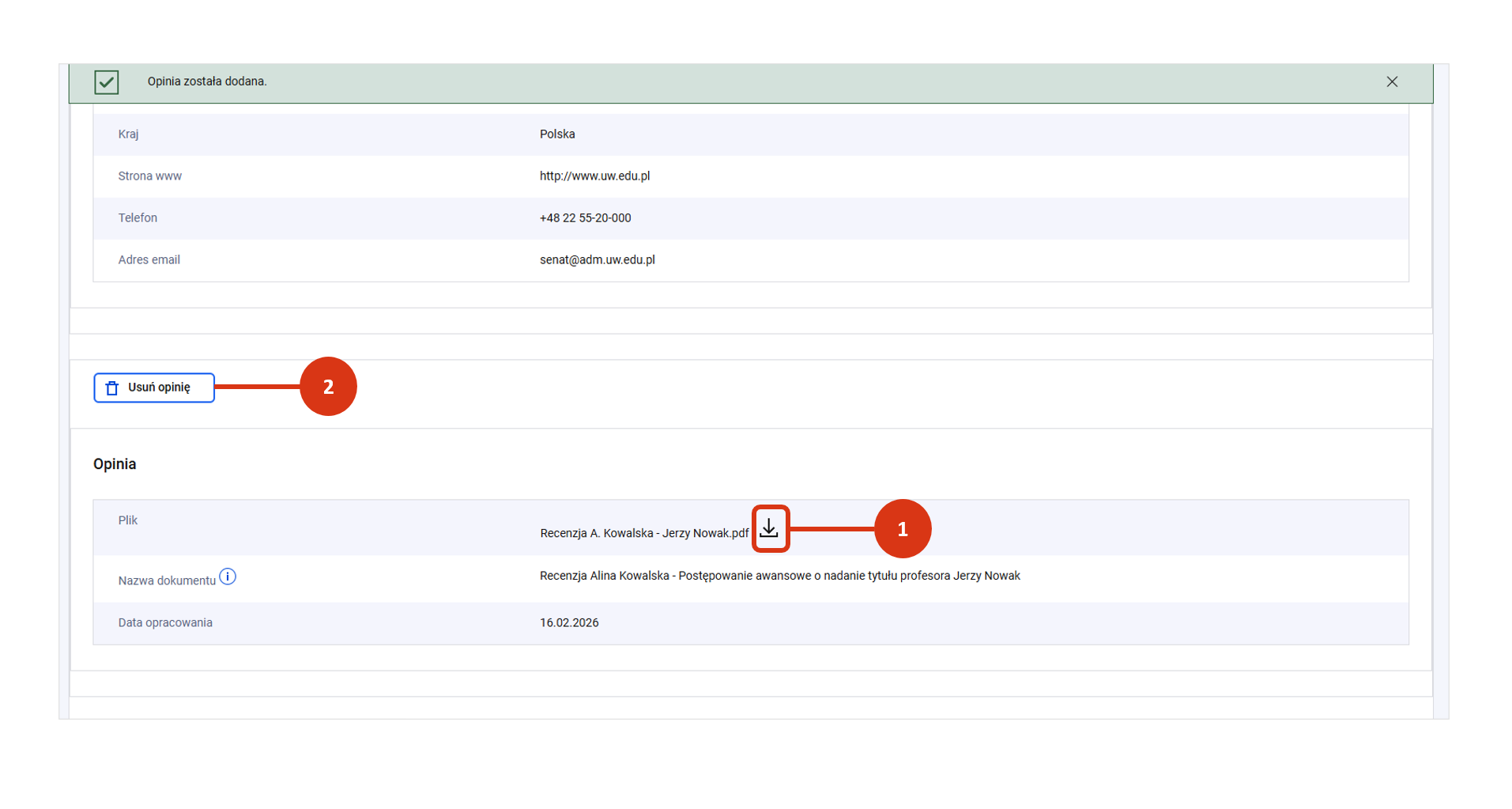Click the date value 16.02.2026
The height and width of the screenshot is (809, 1512).
(569, 623)
